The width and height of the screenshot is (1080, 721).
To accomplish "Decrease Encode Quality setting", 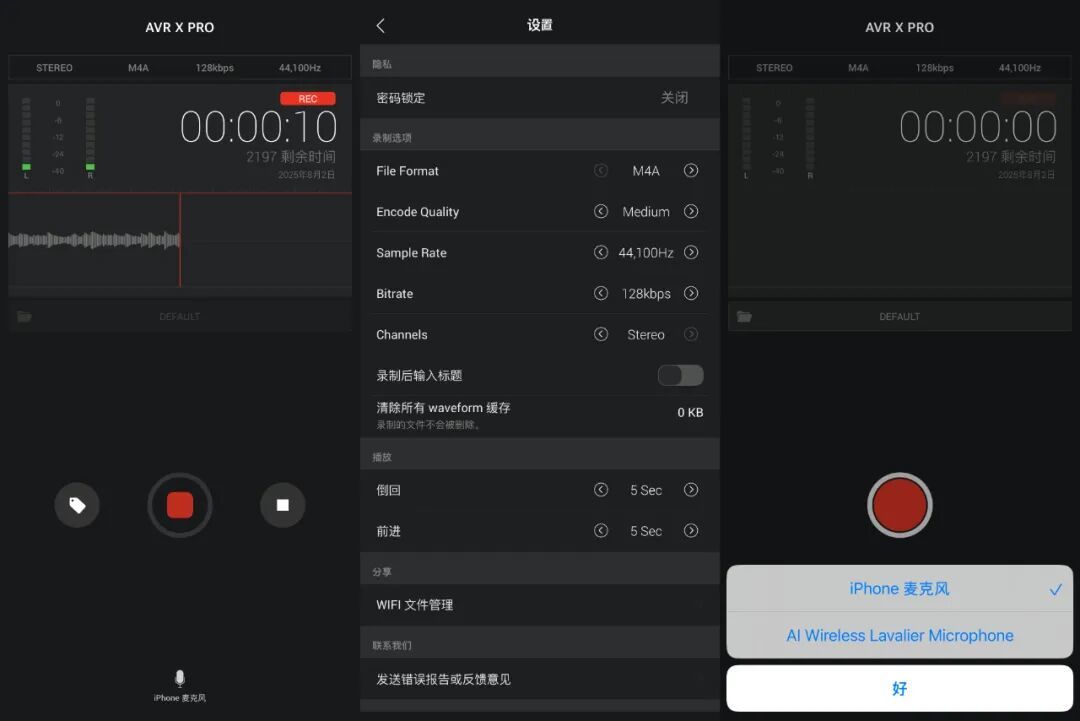I will pyautogui.click(x=601, y=211).
